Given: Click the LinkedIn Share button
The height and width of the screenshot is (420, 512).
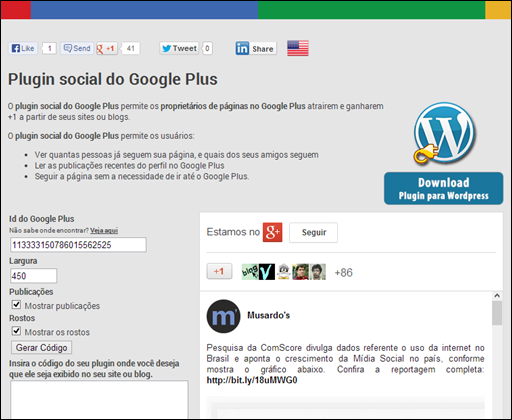Looking at the screenshot, I should (256, 49).
